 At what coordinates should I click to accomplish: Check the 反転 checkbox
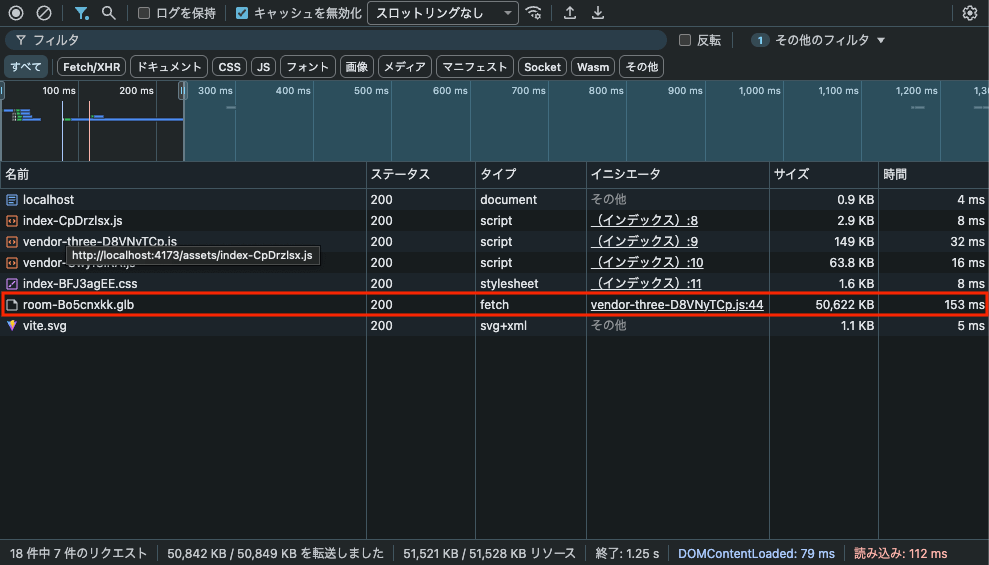tap(685, 40)
